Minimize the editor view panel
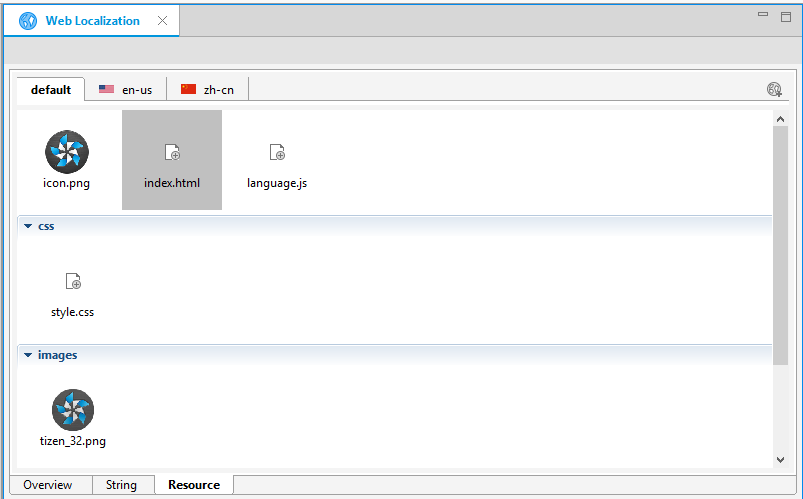 tap(762, 15)
